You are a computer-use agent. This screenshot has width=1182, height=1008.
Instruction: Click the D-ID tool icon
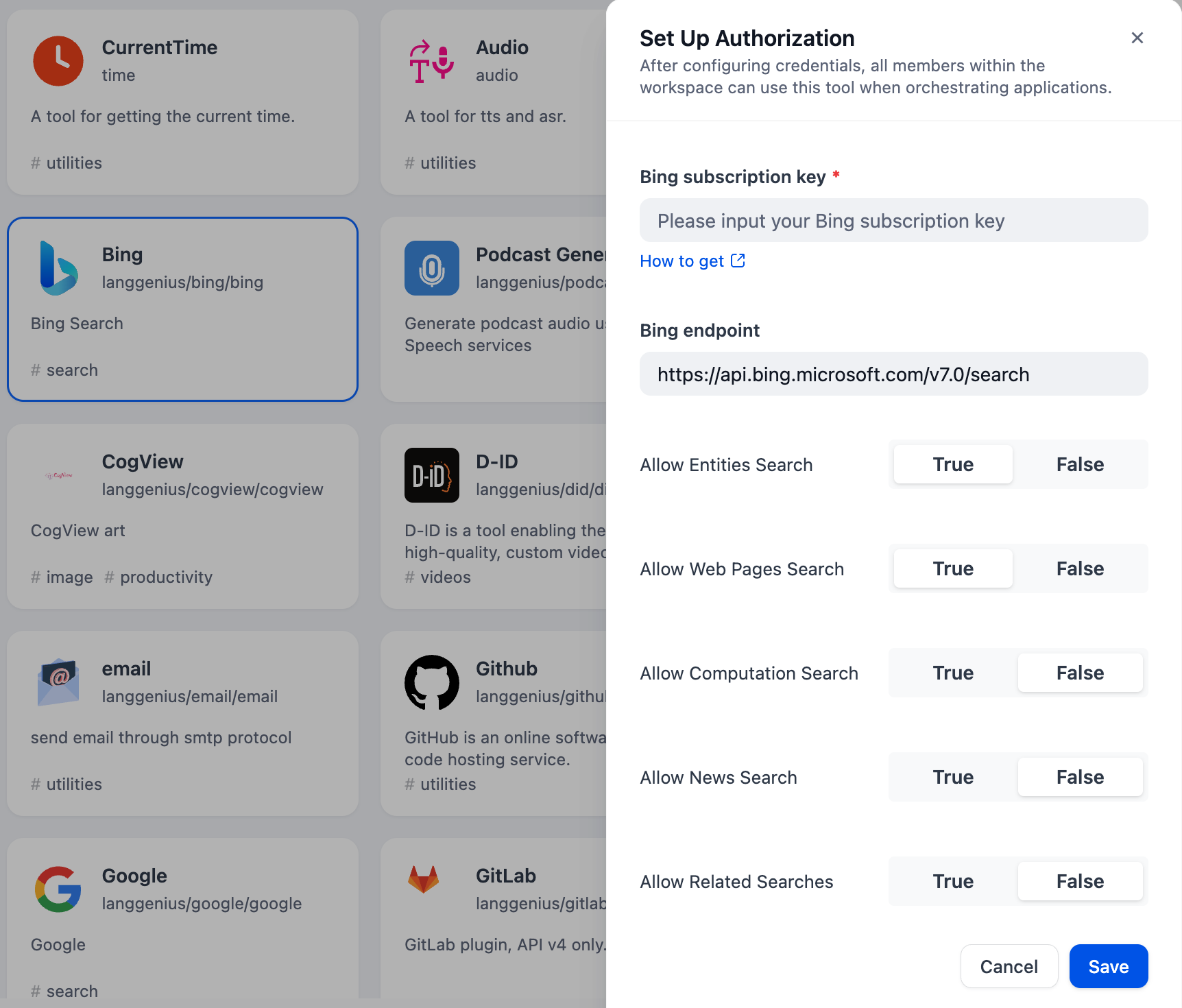pos(432,475)
